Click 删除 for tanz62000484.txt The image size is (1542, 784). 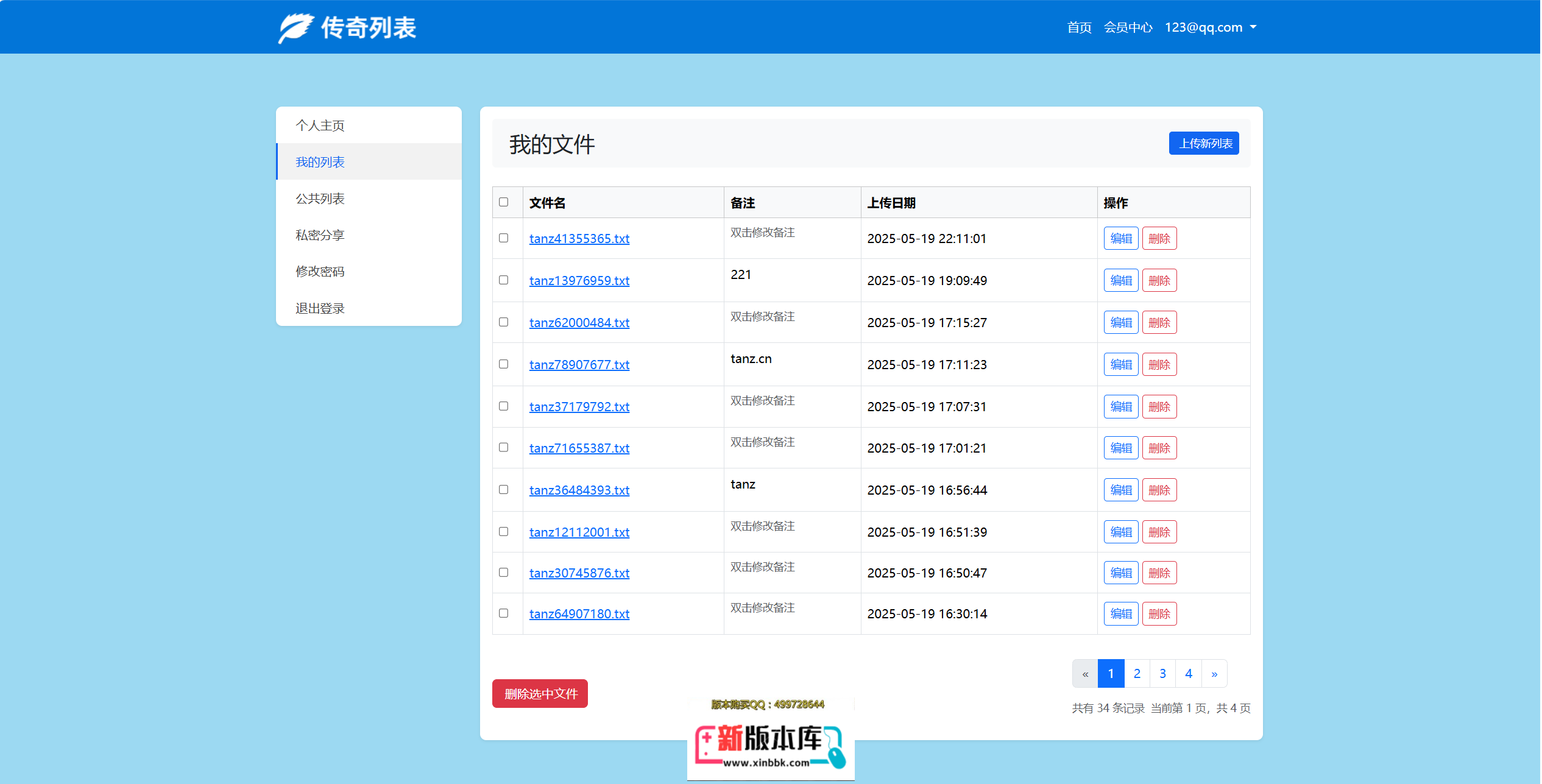(x=1159, y=323)
